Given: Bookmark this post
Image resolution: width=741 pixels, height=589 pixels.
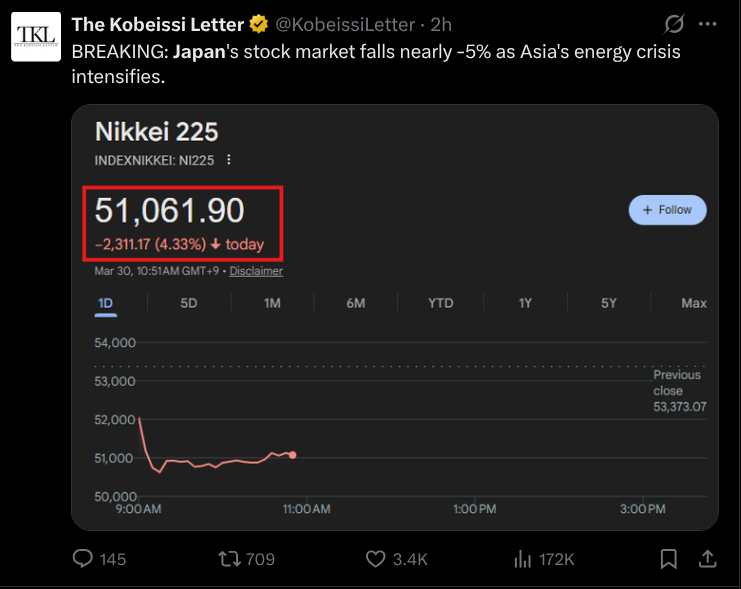Looking at the screenshot, I should [669, 559].
